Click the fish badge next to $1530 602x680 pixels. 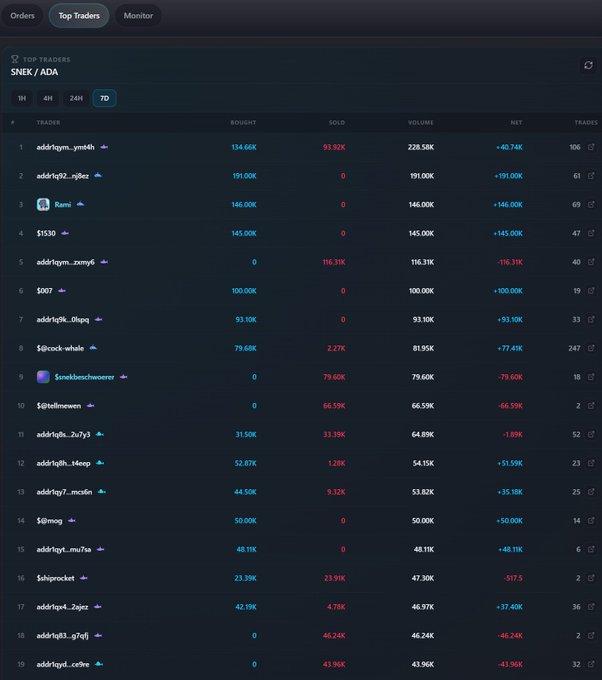point(65,233)
